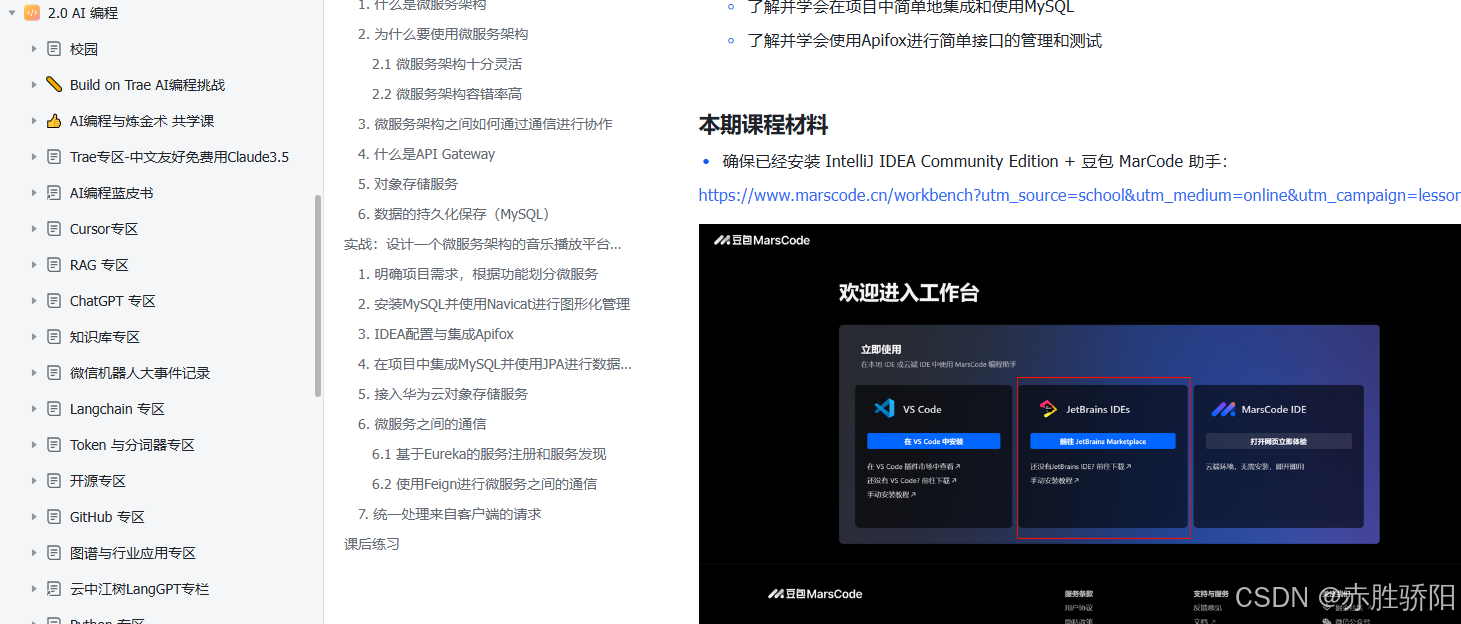Image resolution: width=1461 pixels, height=624 pixels.
Task: Click the document icon beside ChatGPT 专区
Action: pos(54,301)
